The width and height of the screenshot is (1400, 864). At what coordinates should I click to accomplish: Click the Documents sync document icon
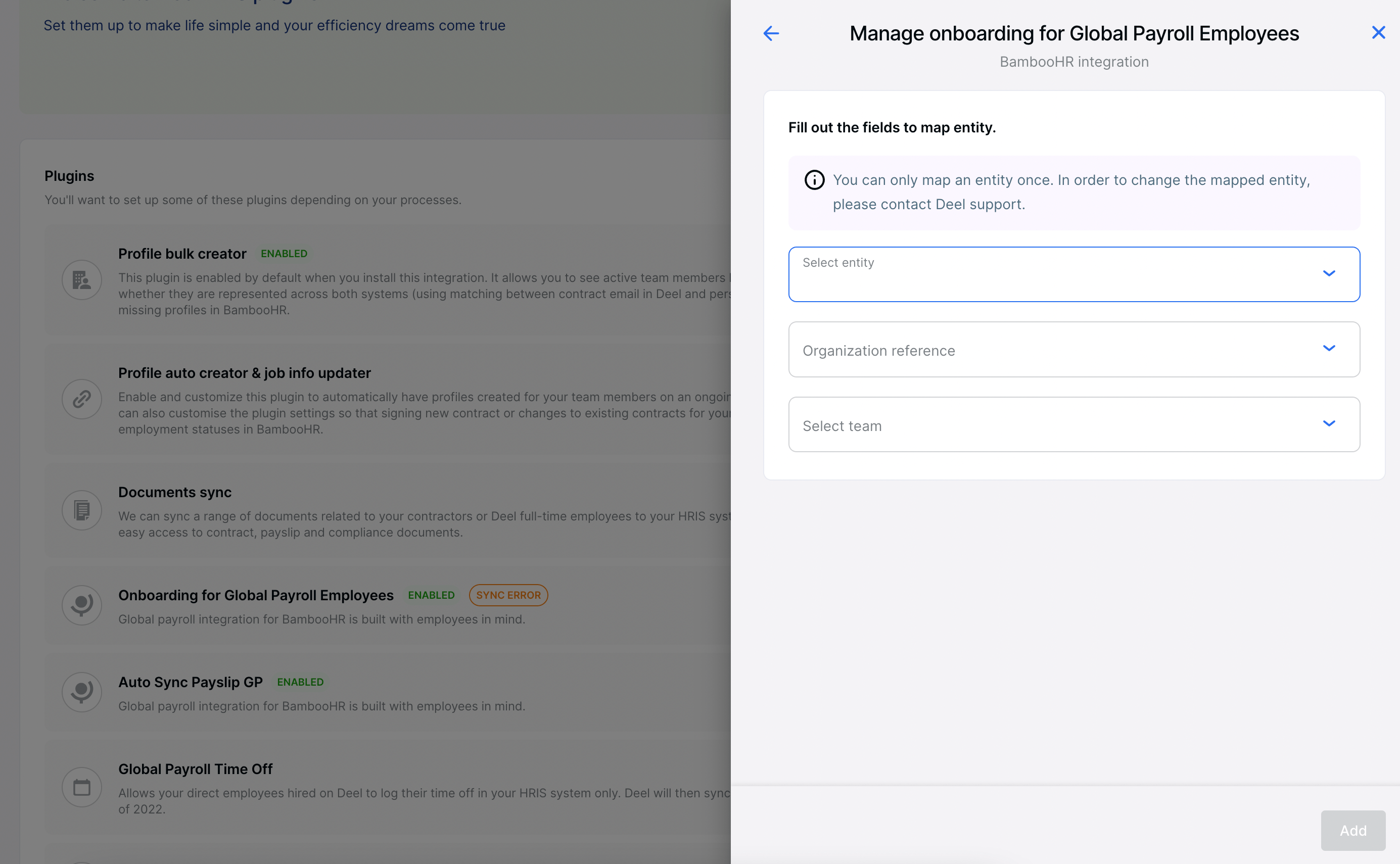(82, 510)
